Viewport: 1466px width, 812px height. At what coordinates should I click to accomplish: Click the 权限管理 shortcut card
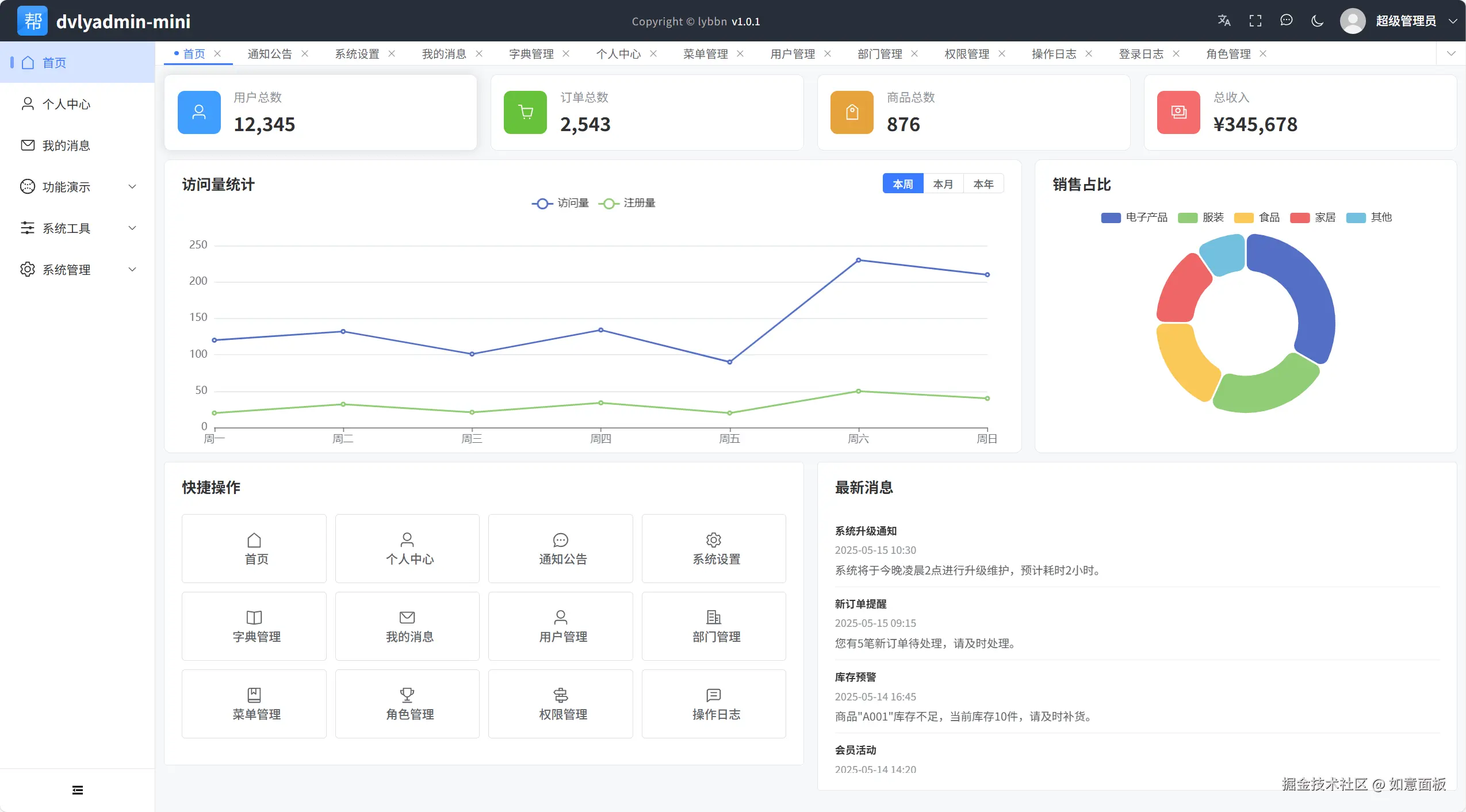[560, 703]
